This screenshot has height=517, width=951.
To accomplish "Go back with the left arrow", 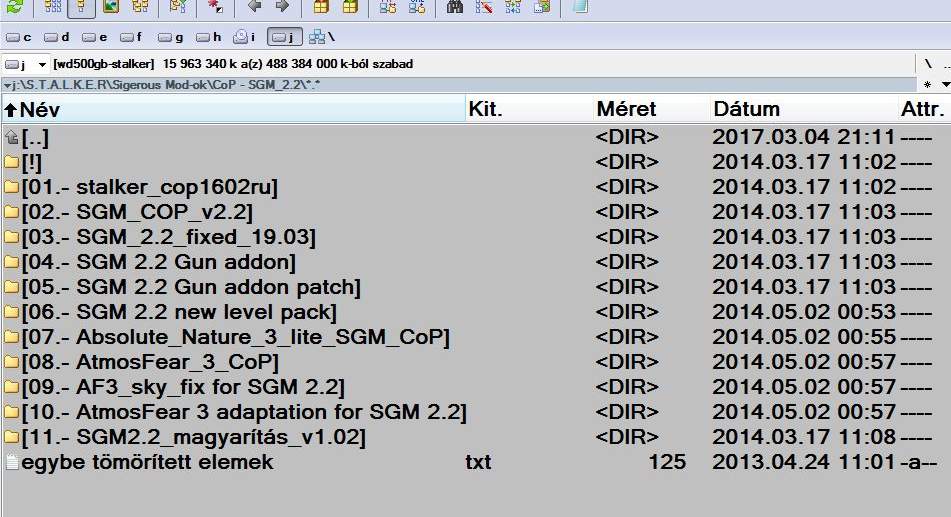I will pos(255,6).
